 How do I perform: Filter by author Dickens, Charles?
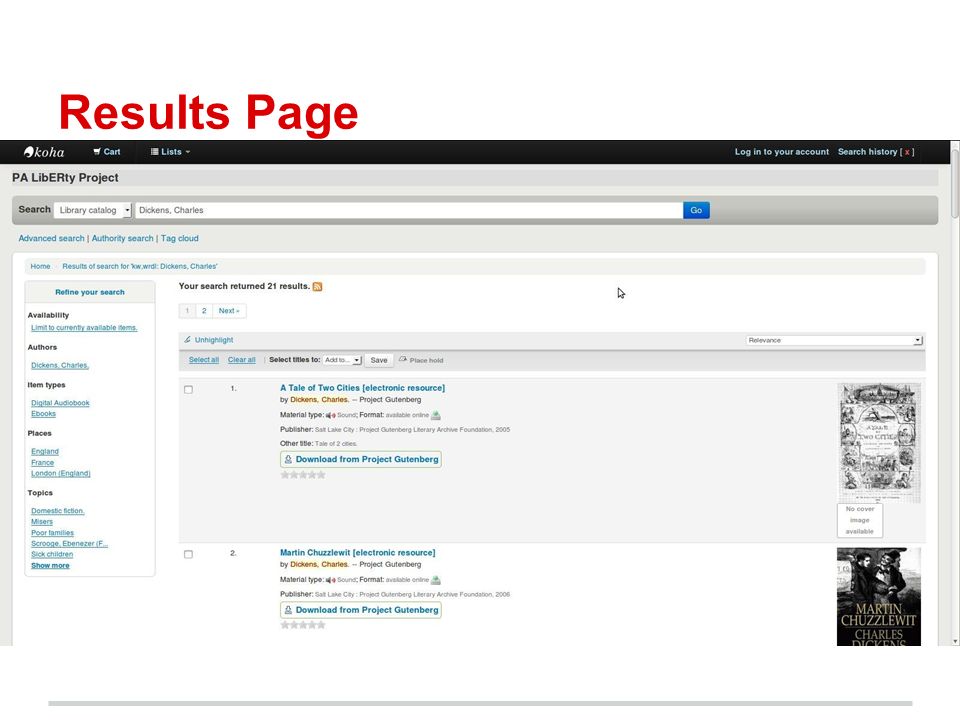click(60, 366)
